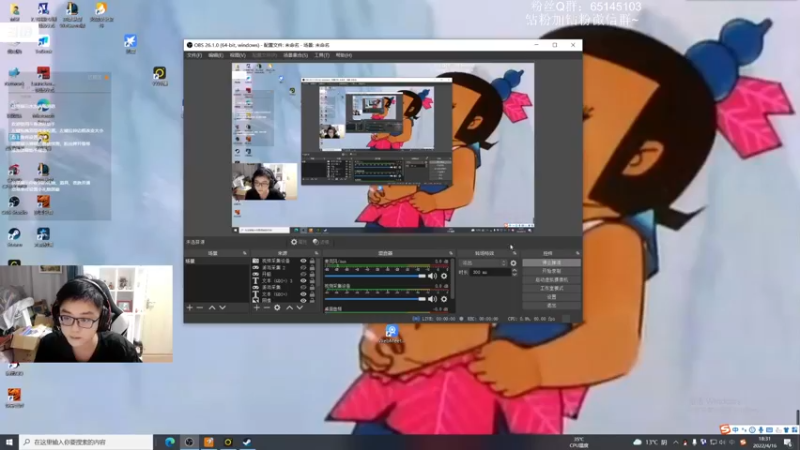Viewport: 800px width, 450px height.
Task: Click the Windows taskbar search box
Action: click(x=86, y=442)
